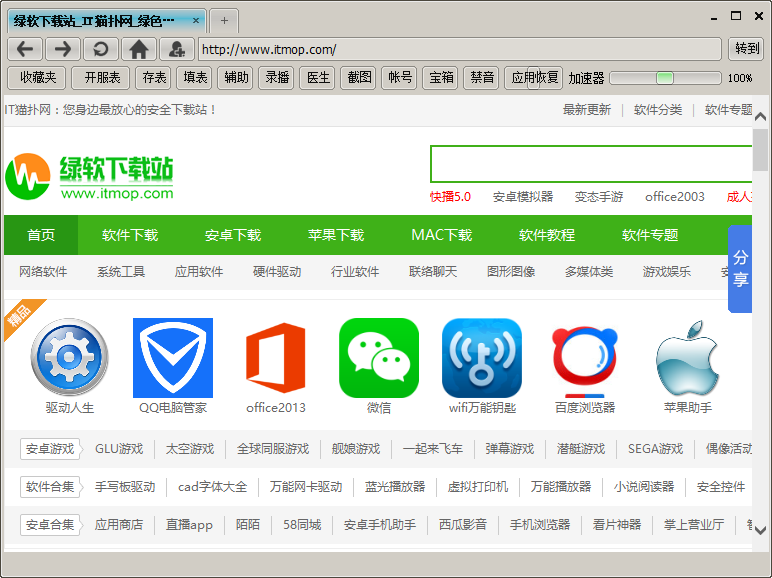
Task: Open the GLU游戏 link
Action: click(119, 449)
